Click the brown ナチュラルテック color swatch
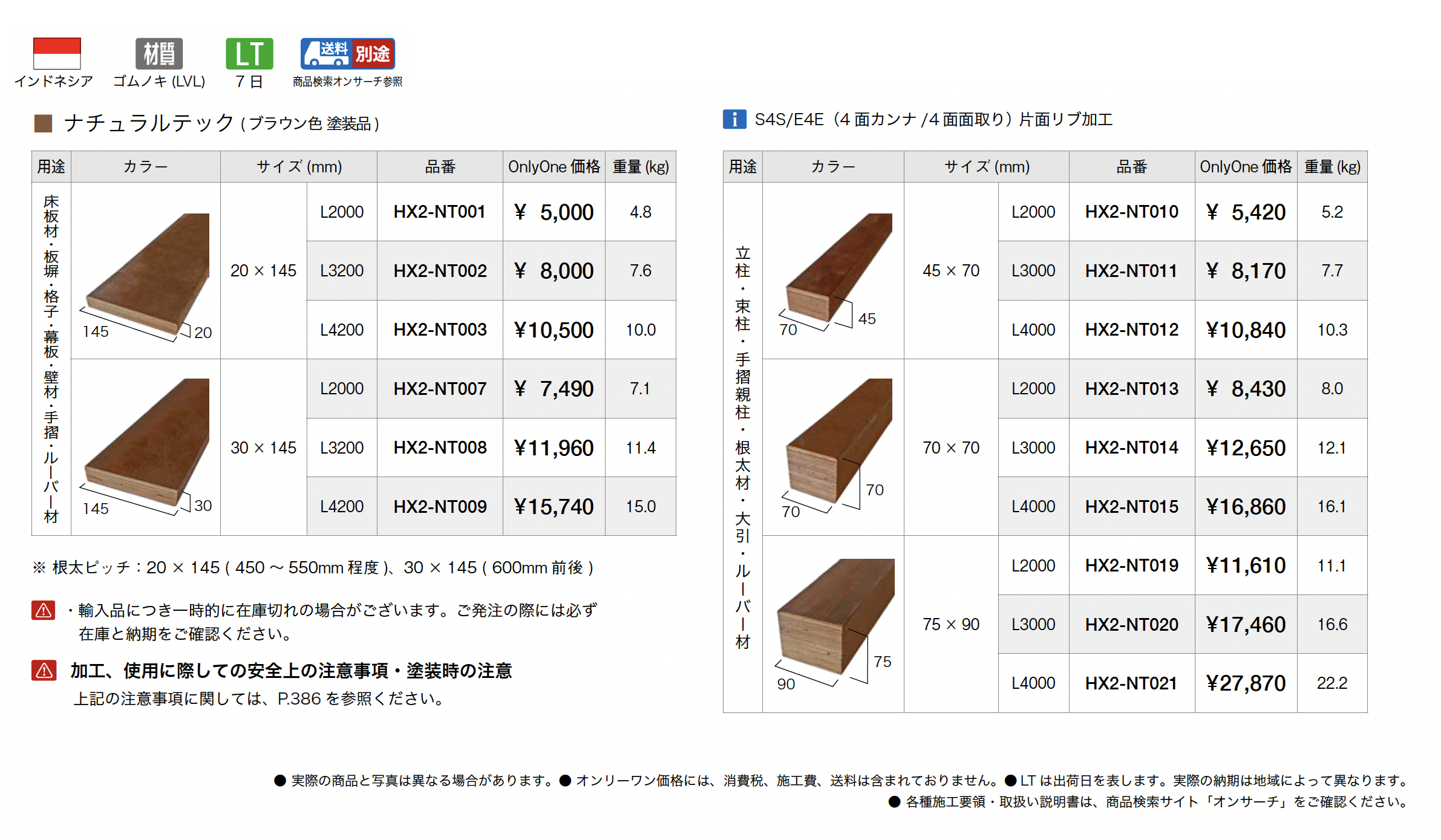The image size is (1441, 840). pos(43,123)
